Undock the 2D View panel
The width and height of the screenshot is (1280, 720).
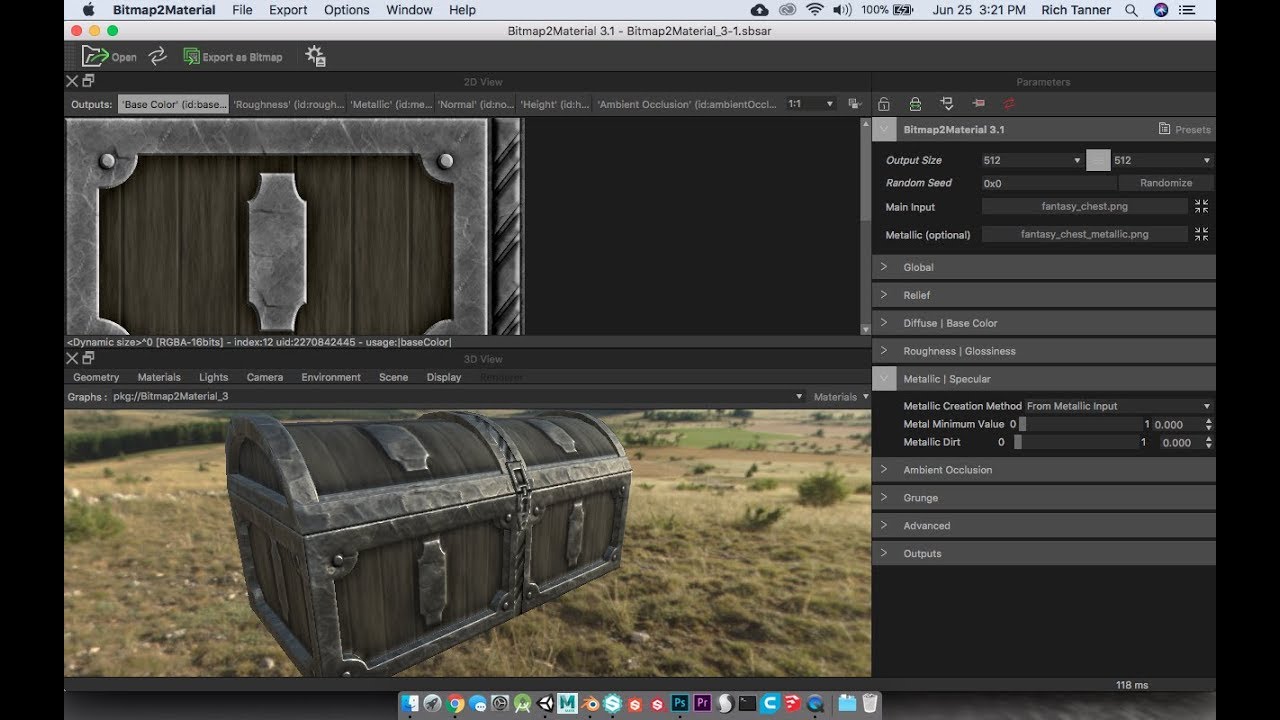click(88, 81)
